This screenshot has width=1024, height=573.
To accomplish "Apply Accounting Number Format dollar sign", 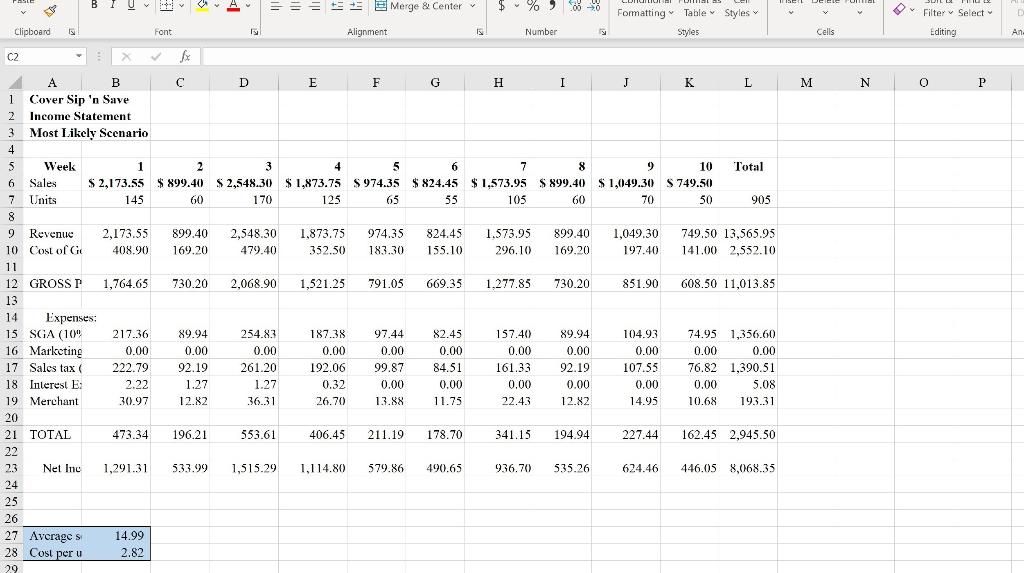I will tap(502, 6).
